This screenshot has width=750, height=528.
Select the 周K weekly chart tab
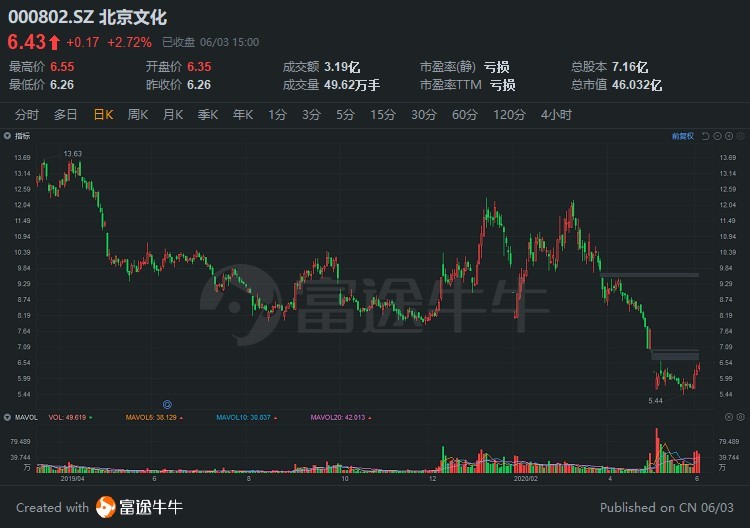(x=138, y=115)
